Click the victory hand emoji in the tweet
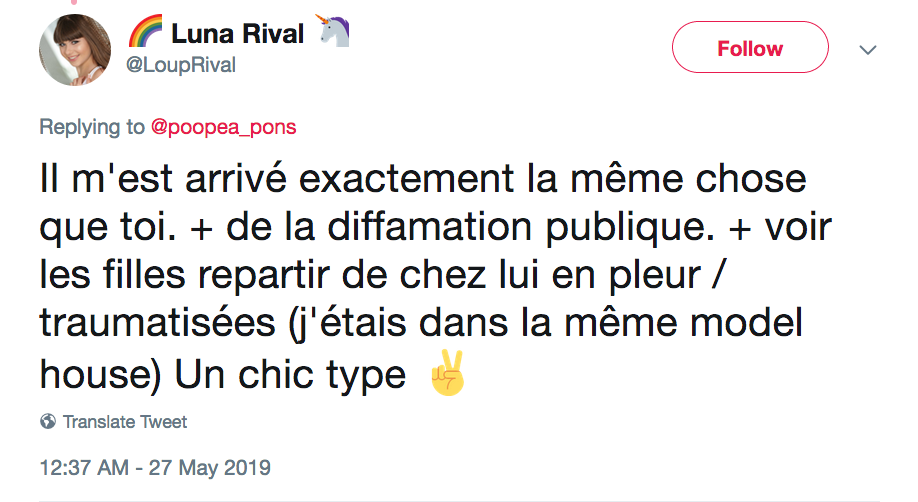 (x=447, y=375)
